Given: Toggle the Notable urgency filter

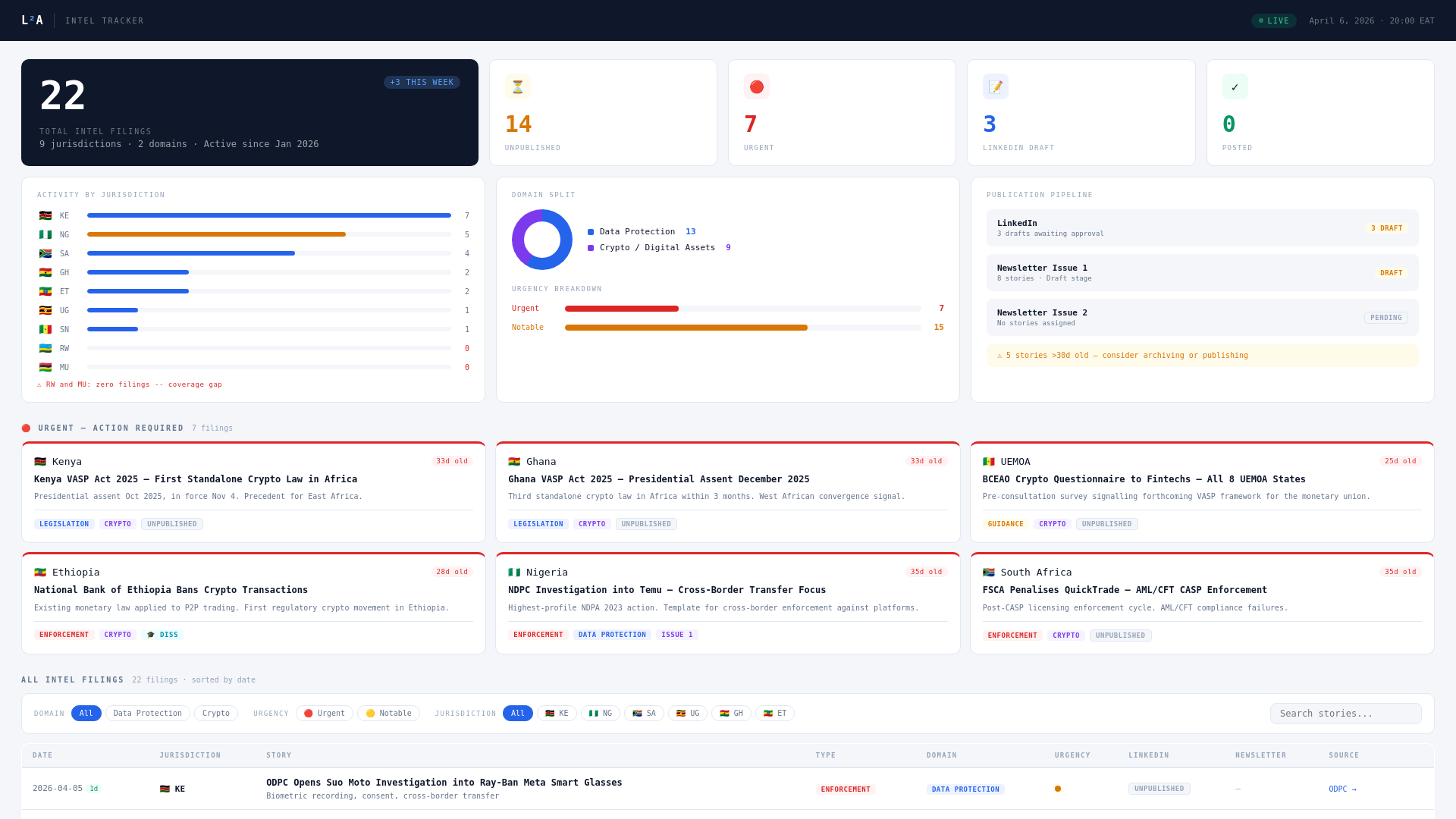Looking at the screenshot, I should coord(388,713).
